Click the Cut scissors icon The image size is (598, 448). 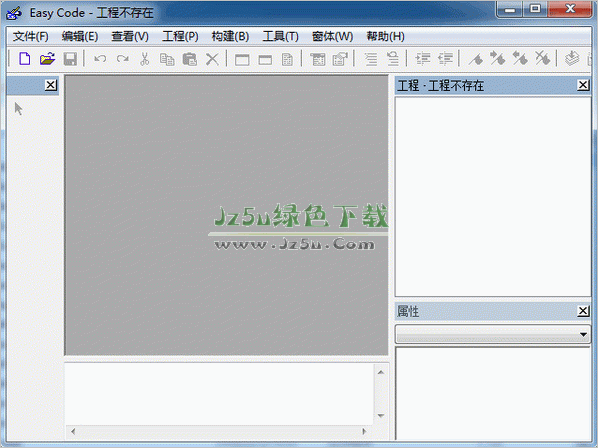coord(145,59)
